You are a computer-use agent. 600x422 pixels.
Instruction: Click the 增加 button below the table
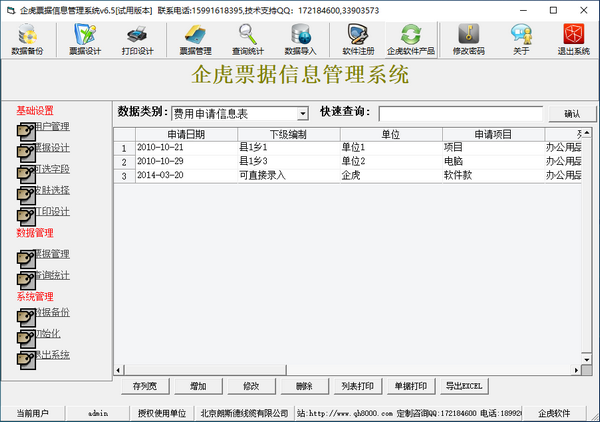(198, 386)
